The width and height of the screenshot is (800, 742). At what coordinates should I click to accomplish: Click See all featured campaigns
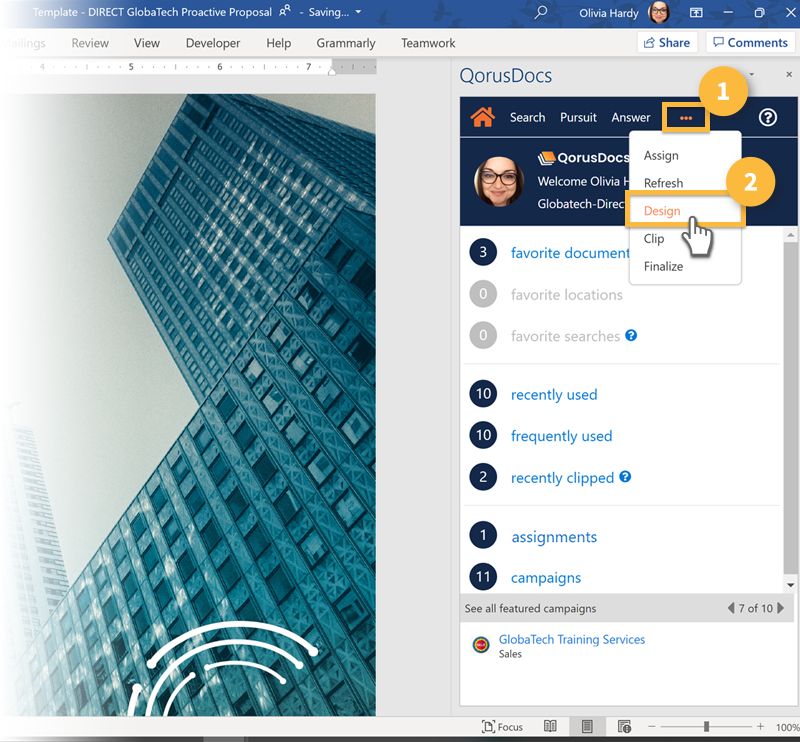pyautogui.click(x=530, y=608)
